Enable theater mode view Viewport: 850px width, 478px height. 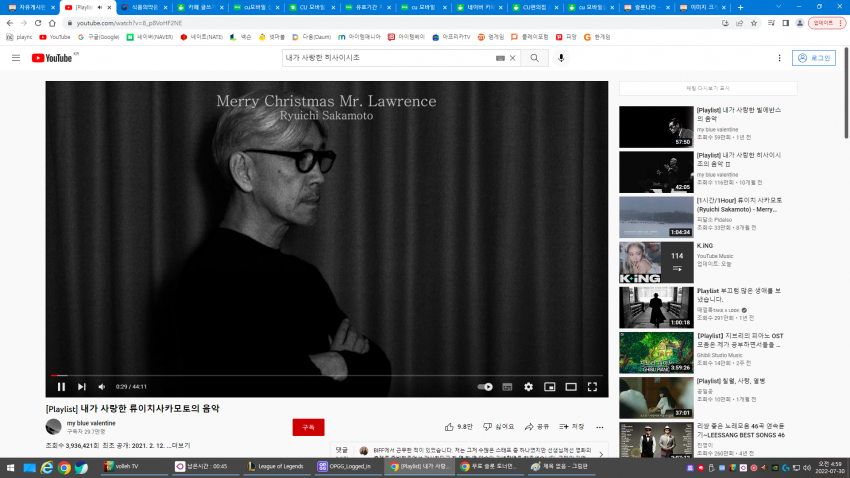pos(571,386)
